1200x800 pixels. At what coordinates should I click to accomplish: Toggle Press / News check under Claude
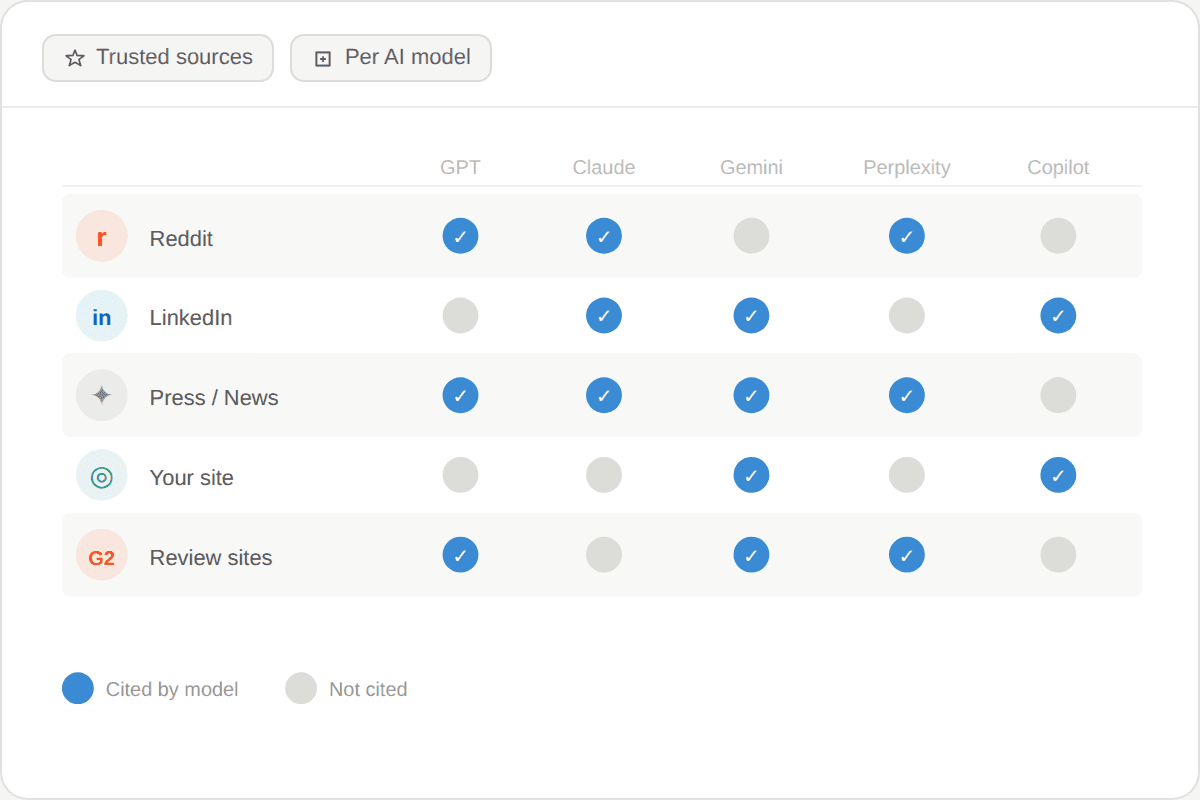tap(604, 395)
